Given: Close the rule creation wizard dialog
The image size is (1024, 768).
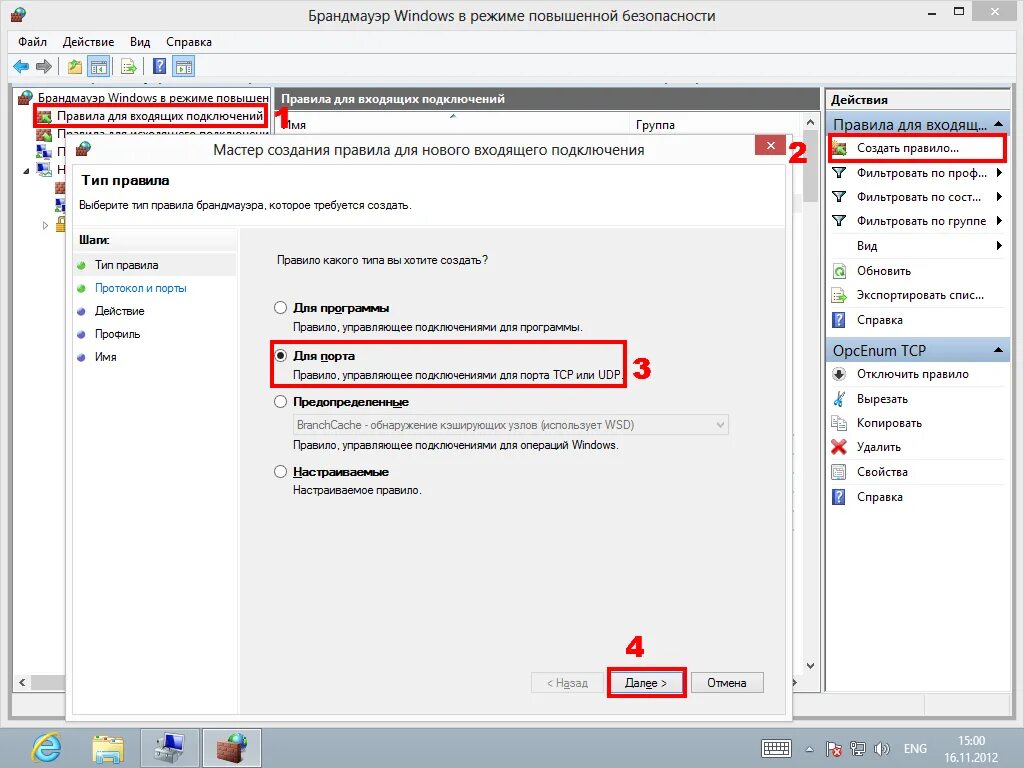Looking at the screenshot, I should (x=770, y=145).
